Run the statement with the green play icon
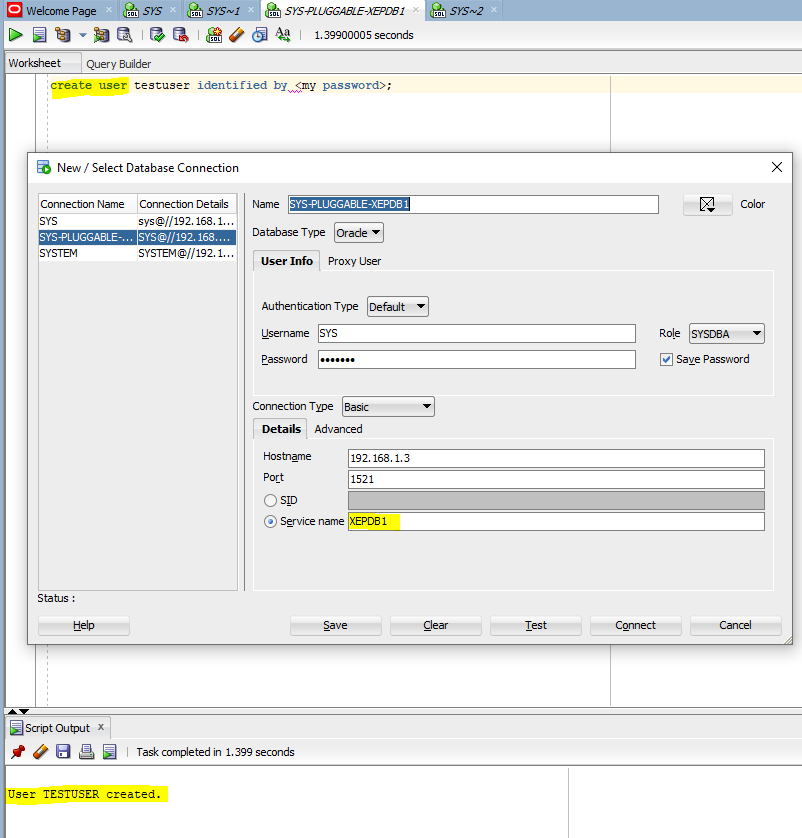Screen dimensions: 802x838 pyautogui.click(x=15, y=35)
